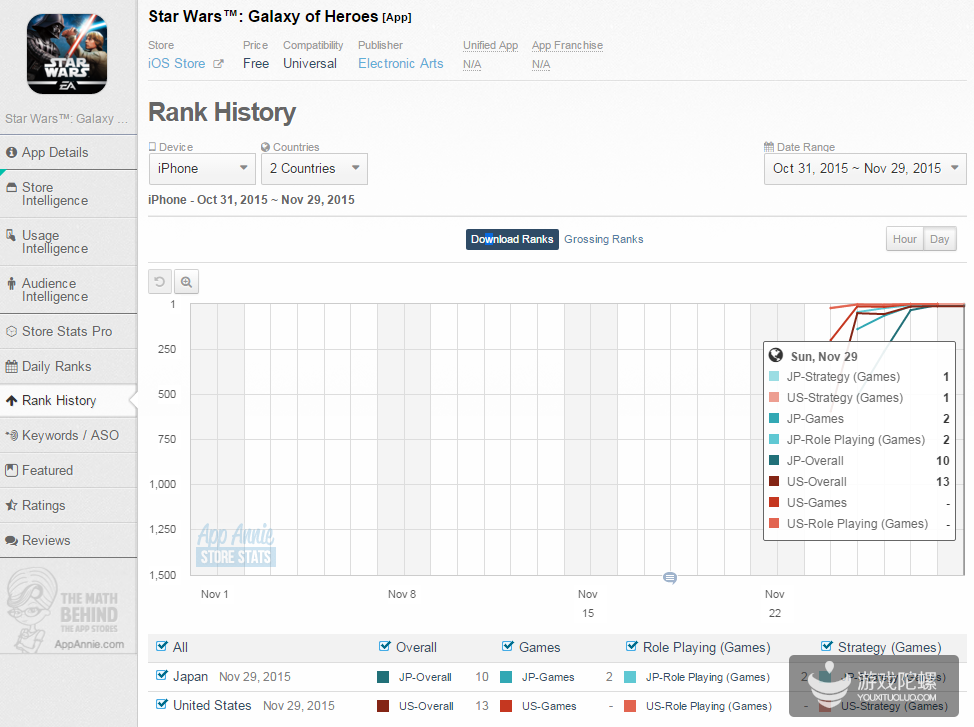Open the Reviews page
The width and height of the screenshot is (974, 727).
tap(68, 541)
